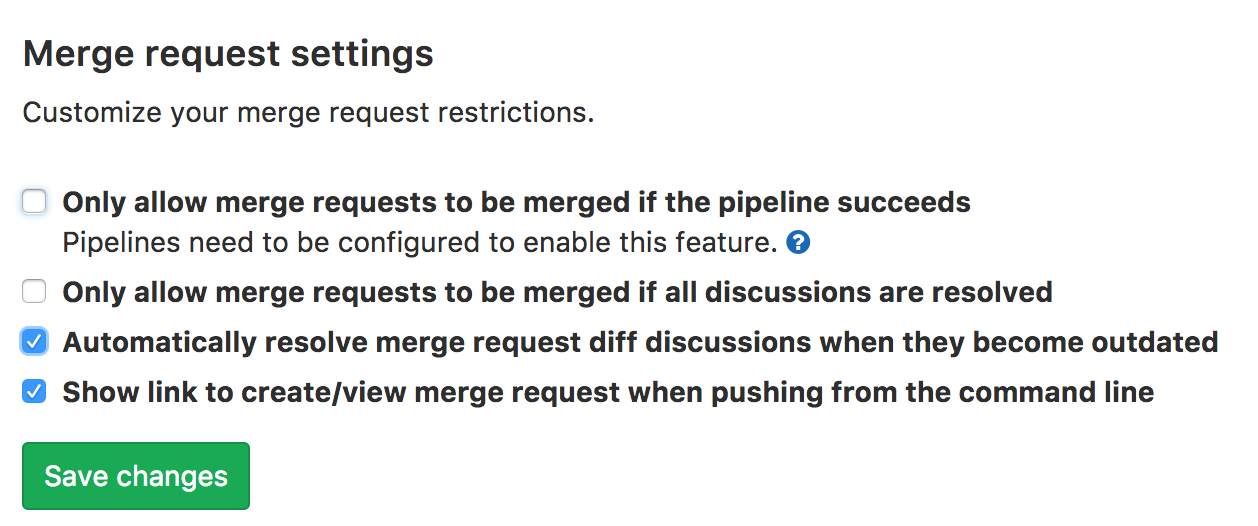Click label 'Only allow merge requests… pipeline succeeds'
This screenshot has width=1258, height=526.
tap(516, 203)
